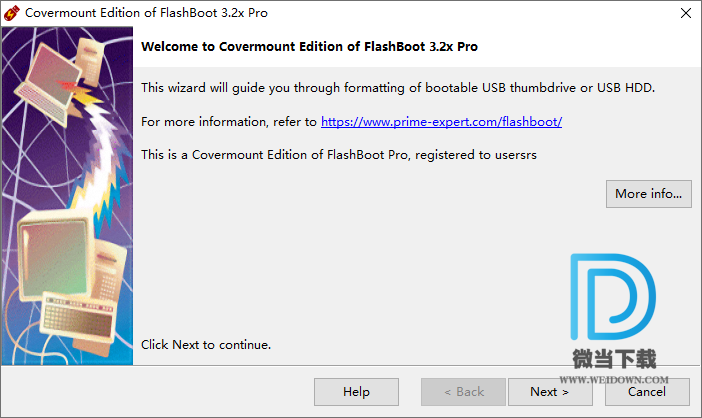Click the disabled Back button
The height and width of the screenshot is (418, 702).
click(463, 392)
